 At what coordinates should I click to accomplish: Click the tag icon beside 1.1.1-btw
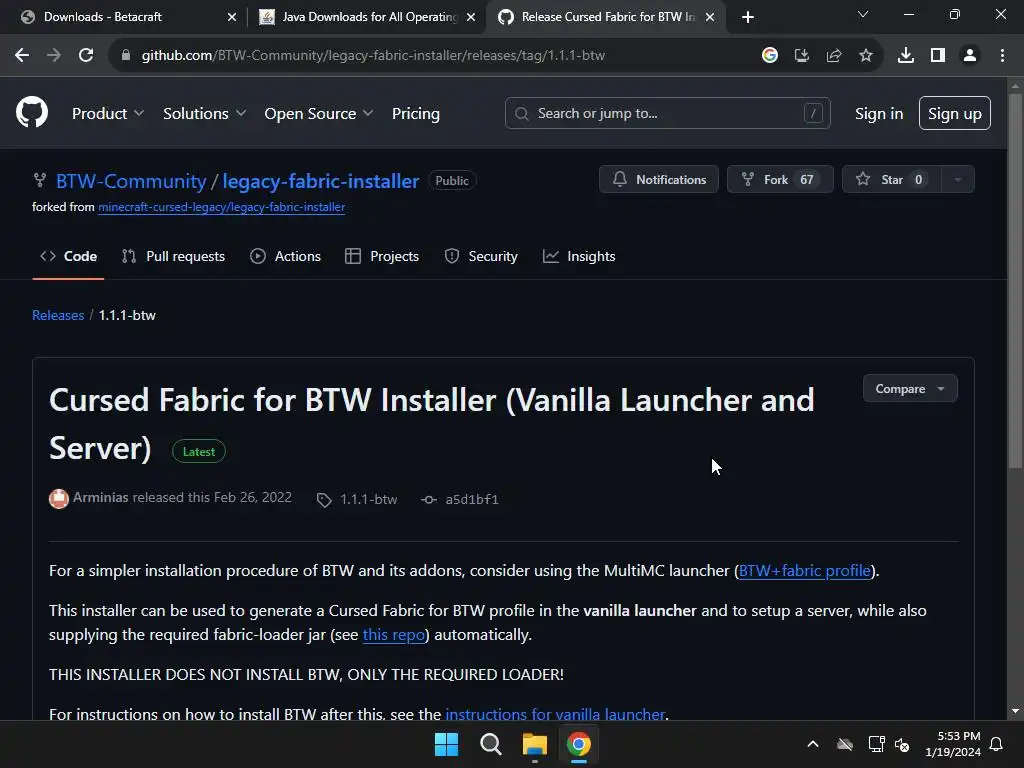point(324,500)
